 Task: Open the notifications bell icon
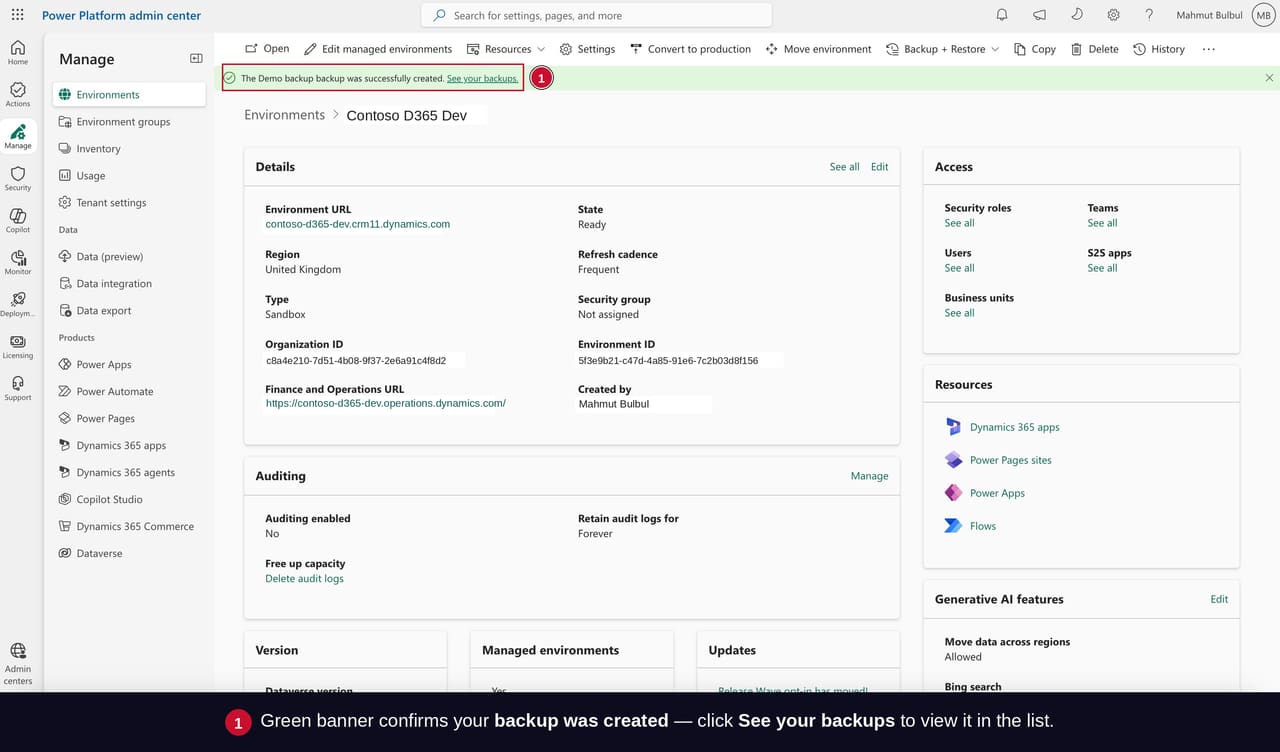[1002, 15]
